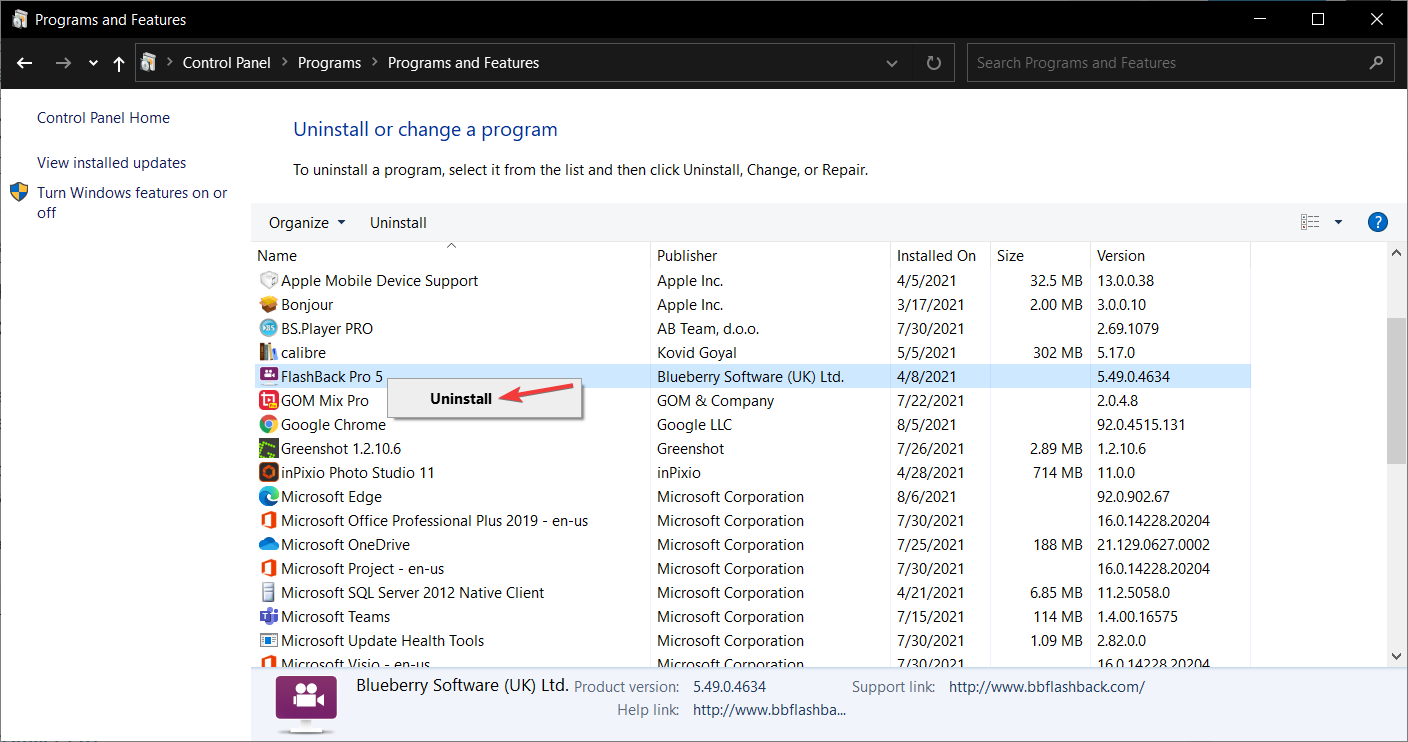Select the Microsoft OneDrive row name

tap(345, 545)
